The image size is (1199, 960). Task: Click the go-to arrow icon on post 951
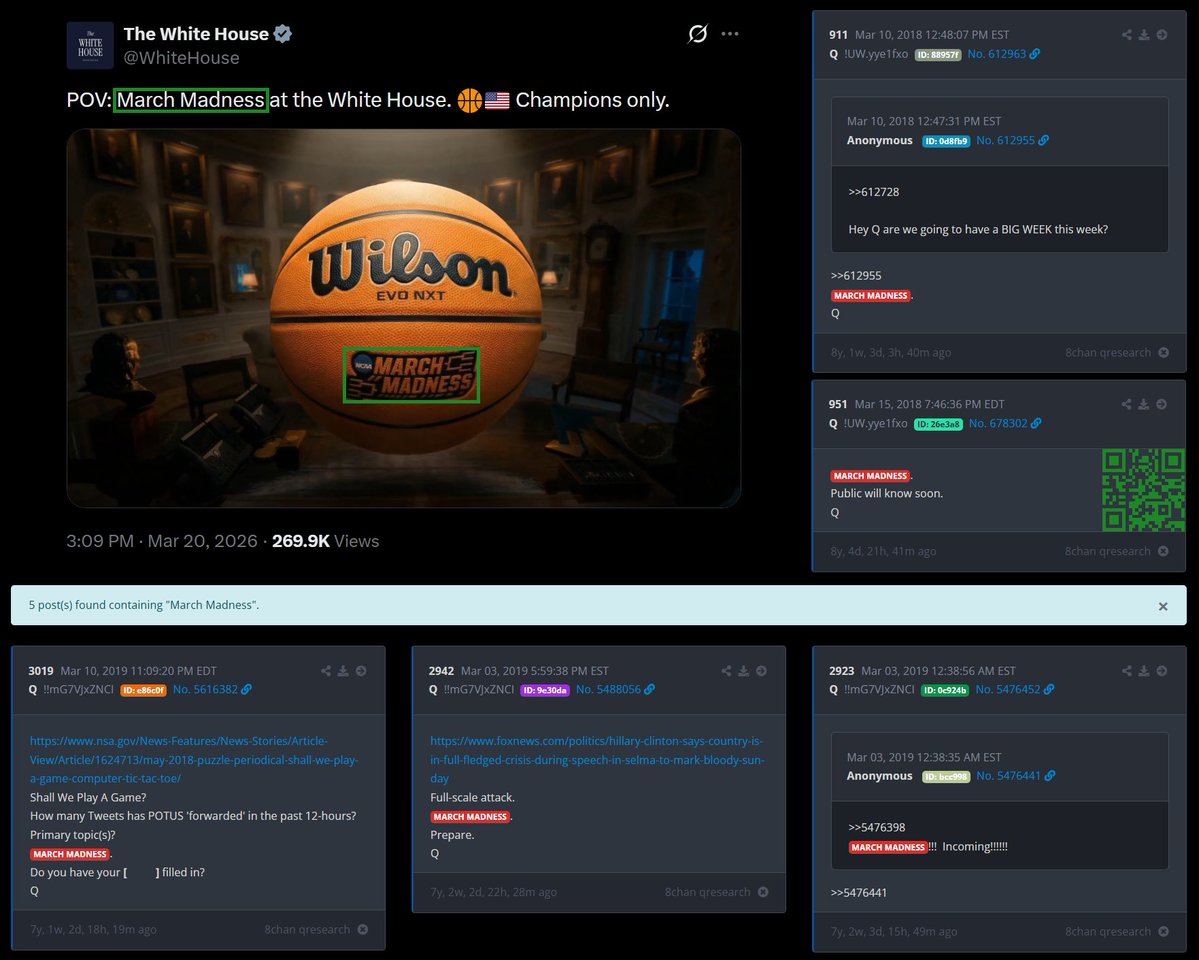coord(1162,404)
